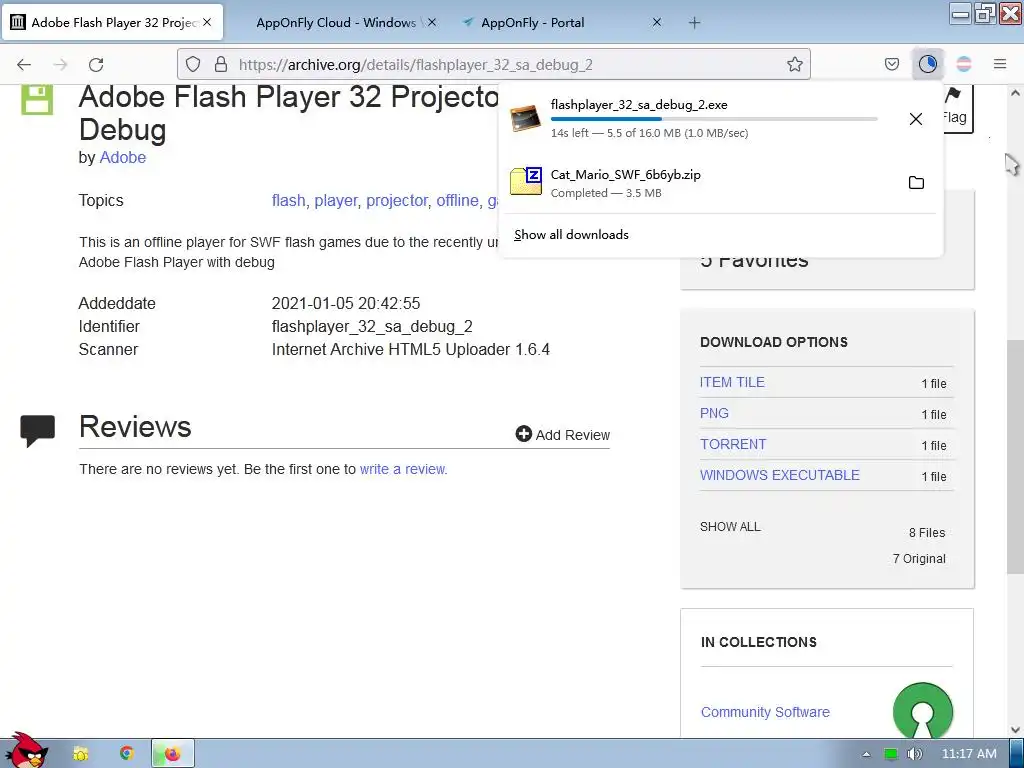Click the green floppy disk software icon
The width and height of the screenshot is (1024, 768).
pyautogui.click(x=37, y=99)
